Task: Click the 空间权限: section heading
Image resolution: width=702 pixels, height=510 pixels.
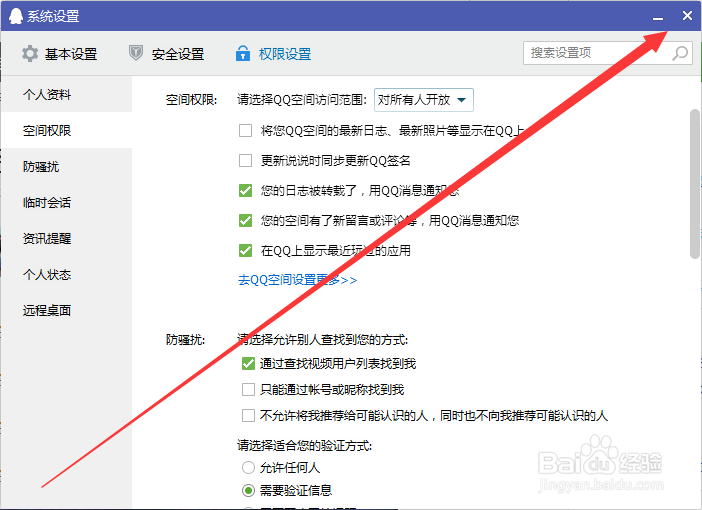Action: (x=192, y=100)
